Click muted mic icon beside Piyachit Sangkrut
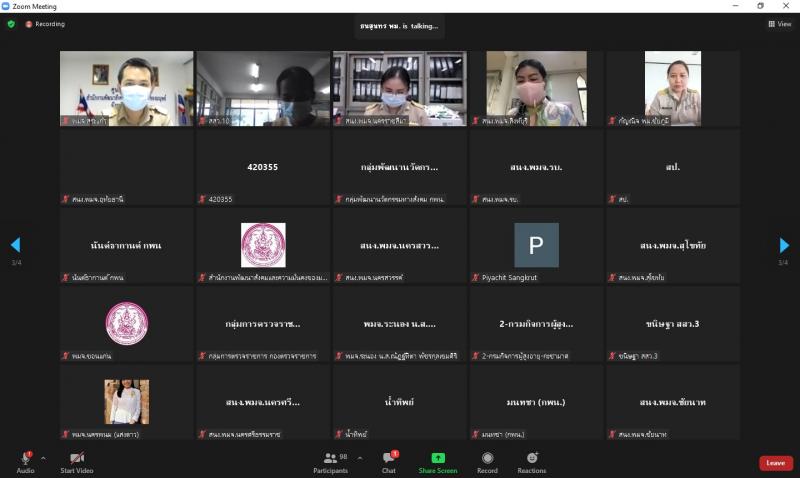800x478 pixels. [476, 278]
